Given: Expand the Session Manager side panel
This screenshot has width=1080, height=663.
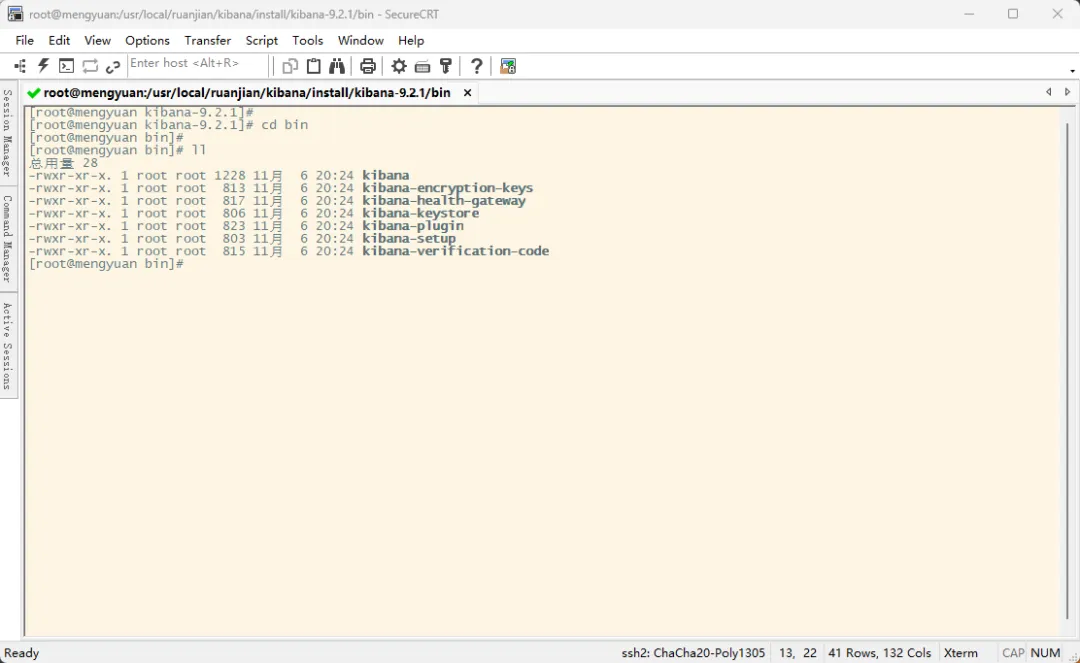Looking at the screenshot, I should point(8,133).
